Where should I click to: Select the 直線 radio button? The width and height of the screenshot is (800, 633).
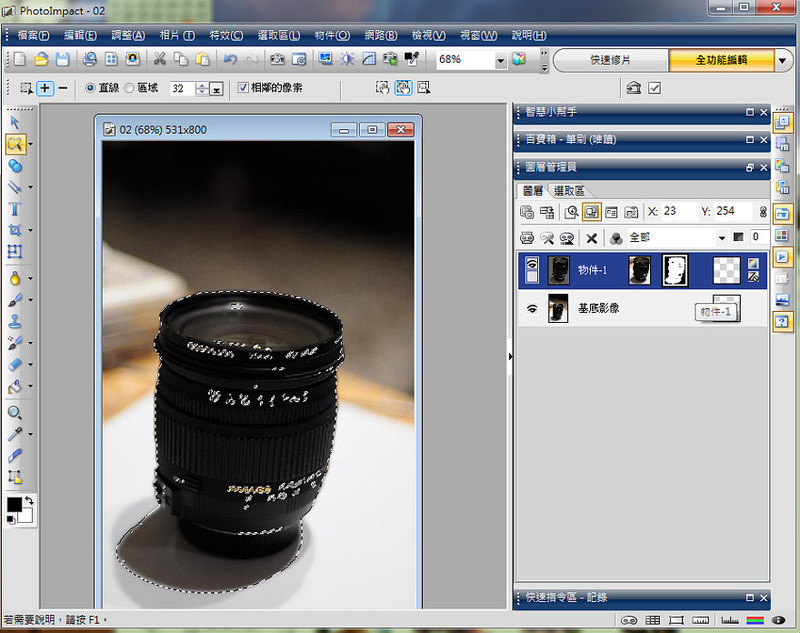pos(90,88)
